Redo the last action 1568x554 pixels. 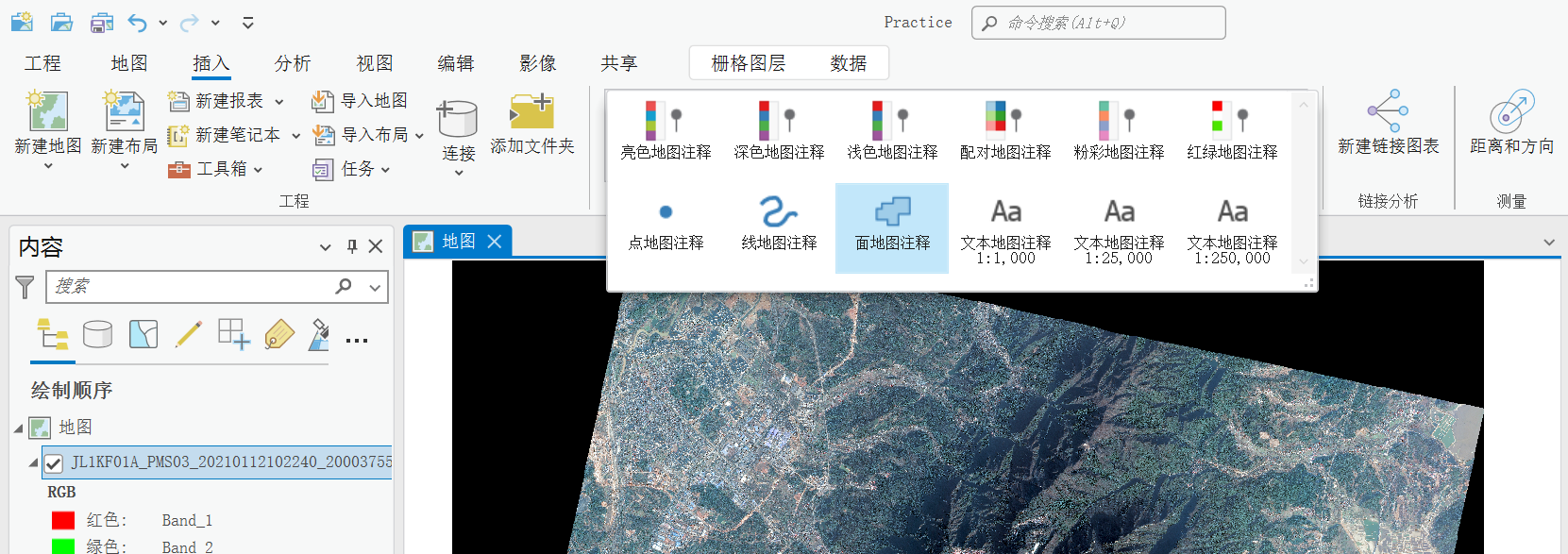pyautogui.click(x=190, y=22)
